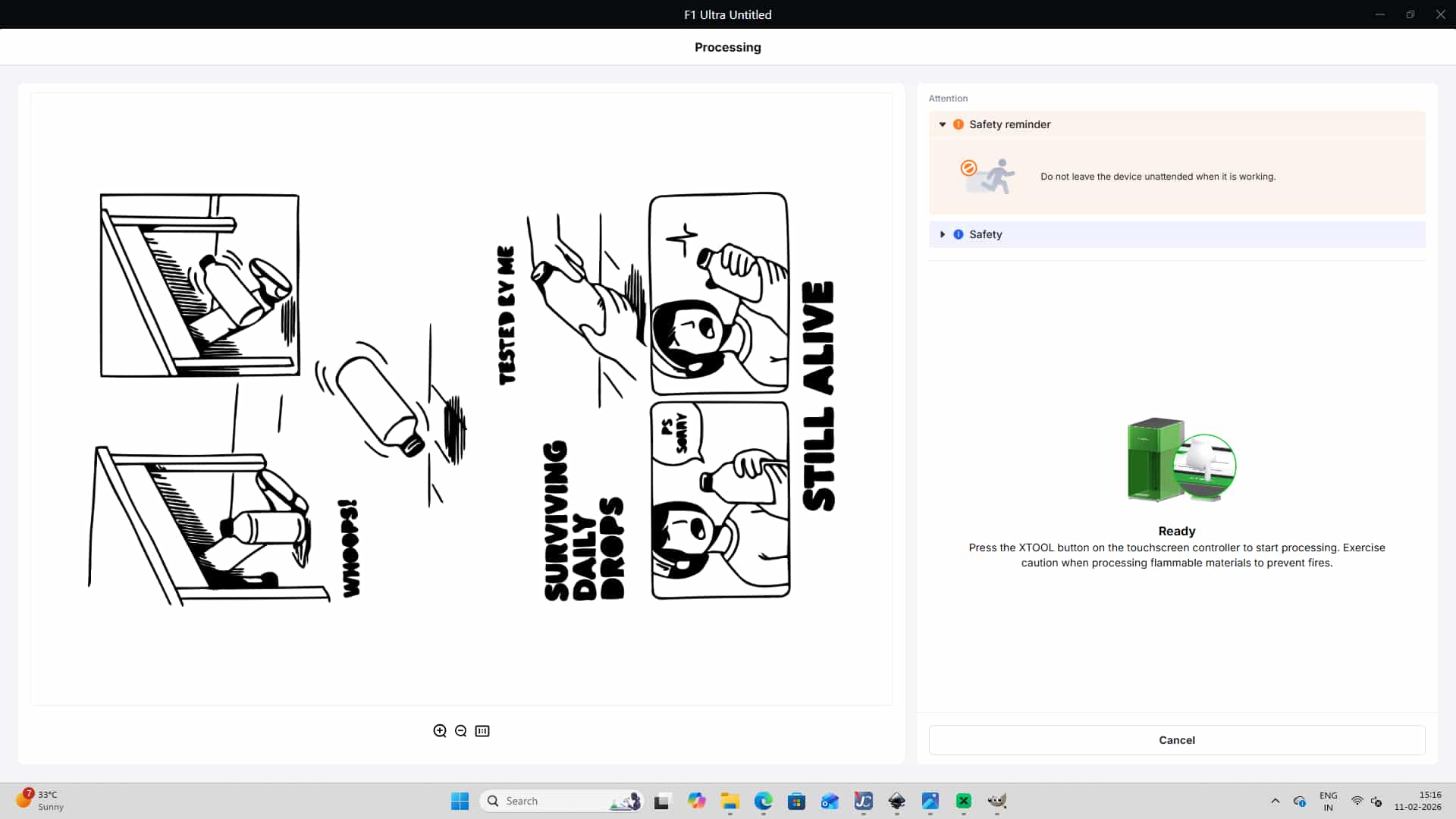Image resolution: width=1456 pixels, height=819 pixels.
Task: Click the fit-to-screen preview icon
Action: point(482,731)
